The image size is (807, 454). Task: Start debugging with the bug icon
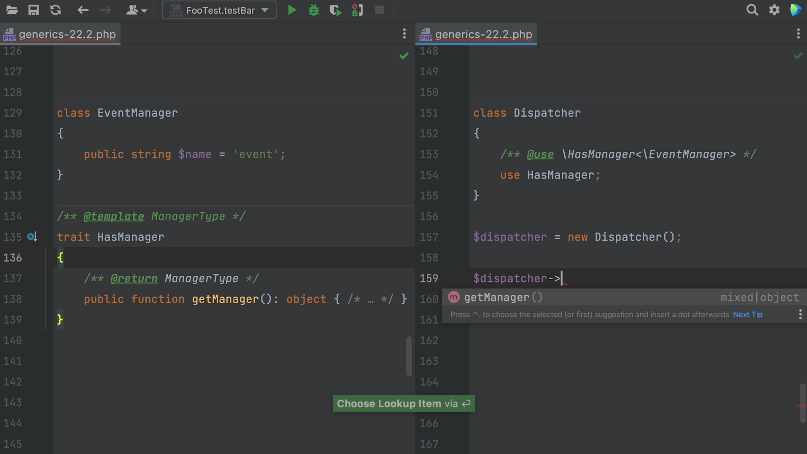point(313,10)
